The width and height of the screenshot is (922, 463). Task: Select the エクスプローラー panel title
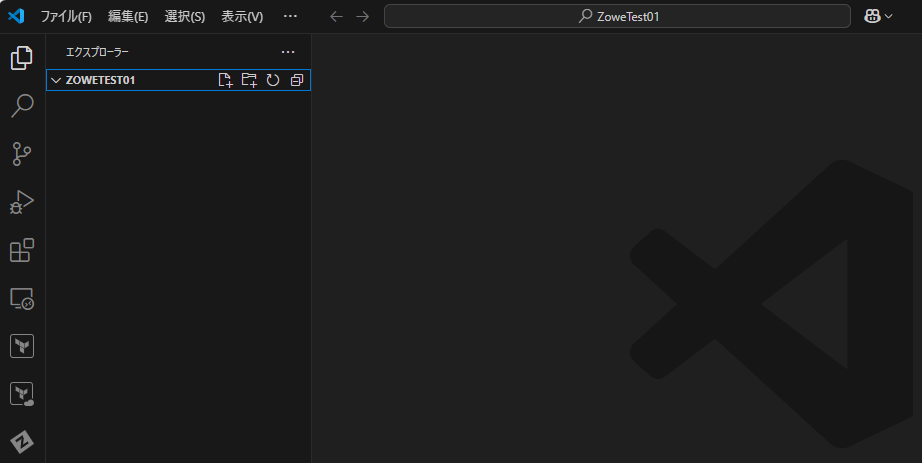[97, 52]
